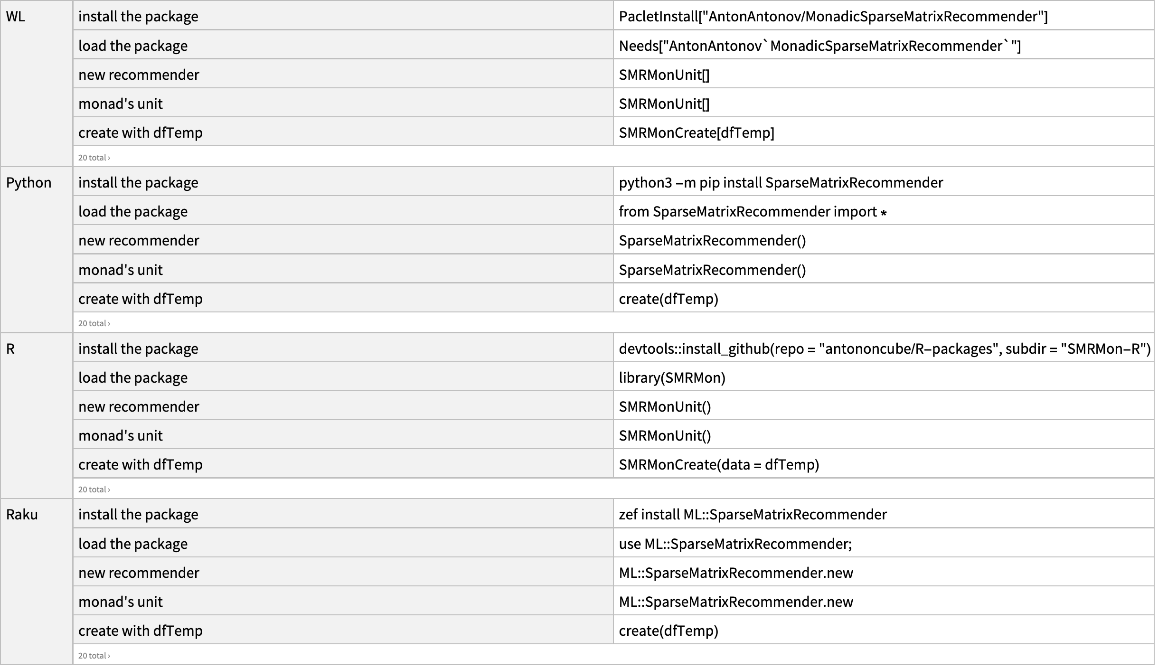Click 'monad's unit' key in Raku group
This screenshot has width=1156, height=666.
[x=120, y=602]
